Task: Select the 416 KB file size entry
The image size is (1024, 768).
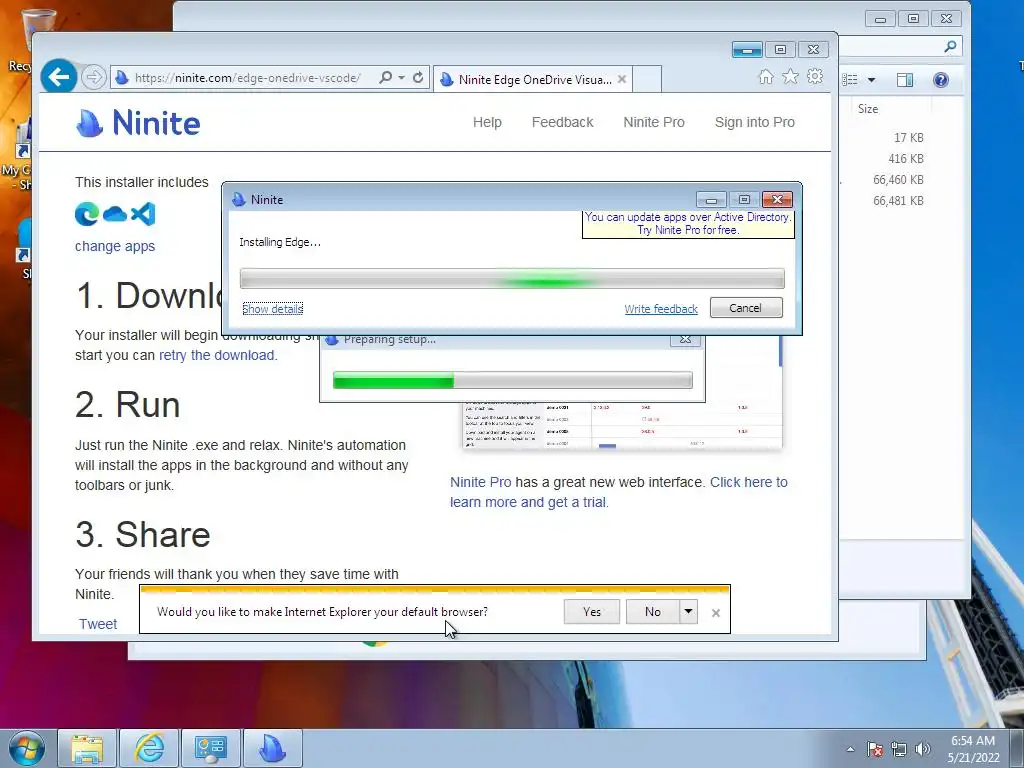Action: (x=906, y=159)
